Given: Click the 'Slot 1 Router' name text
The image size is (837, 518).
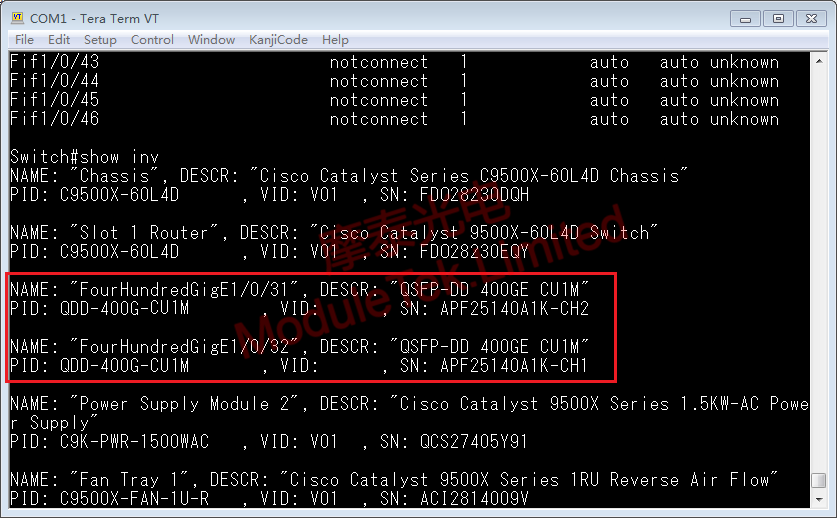Looking at the screenshot, I should tap(144, 233).
